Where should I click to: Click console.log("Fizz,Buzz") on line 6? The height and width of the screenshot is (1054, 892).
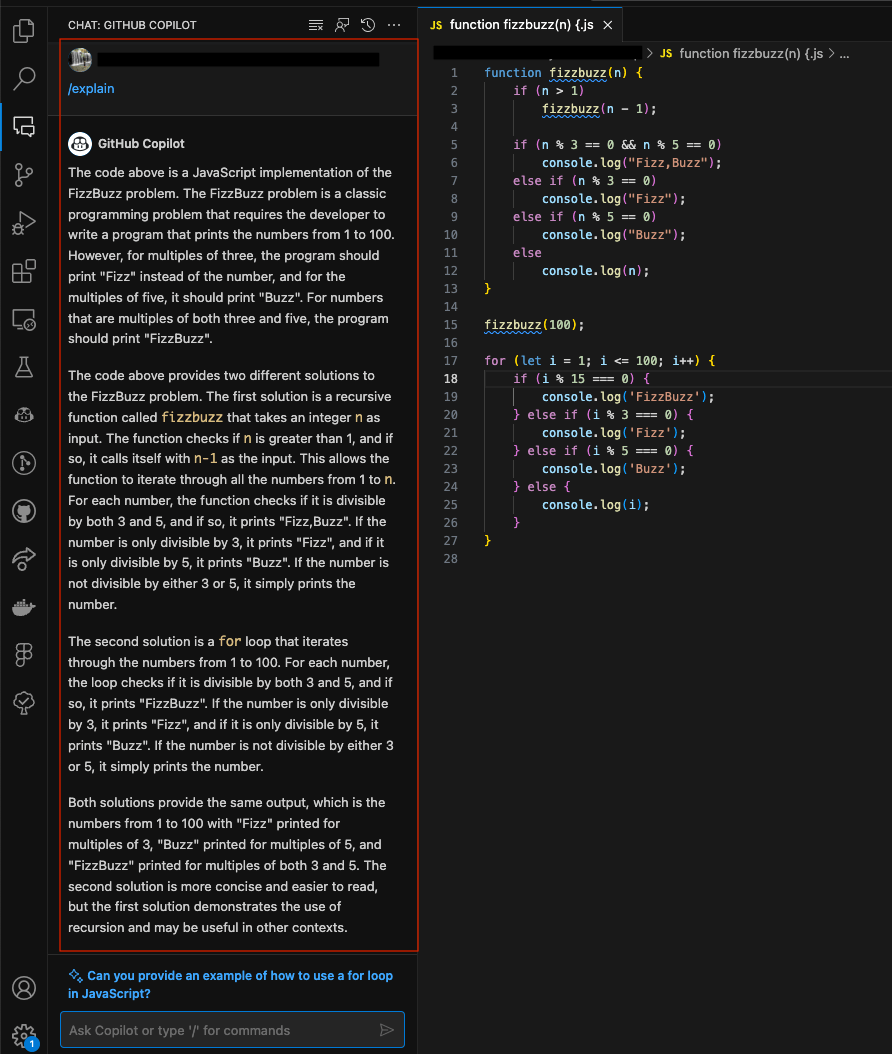pos(631,163)
